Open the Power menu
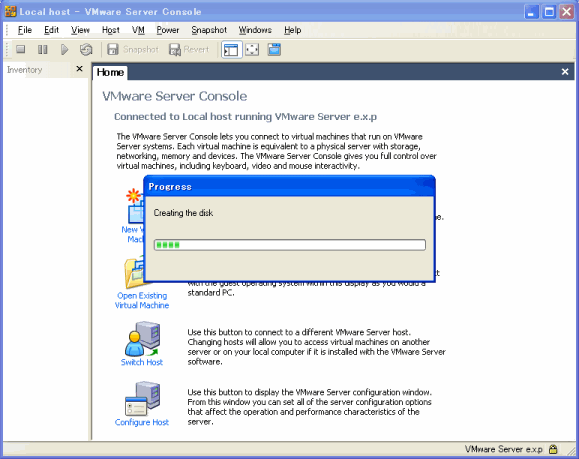 [168, 30]
